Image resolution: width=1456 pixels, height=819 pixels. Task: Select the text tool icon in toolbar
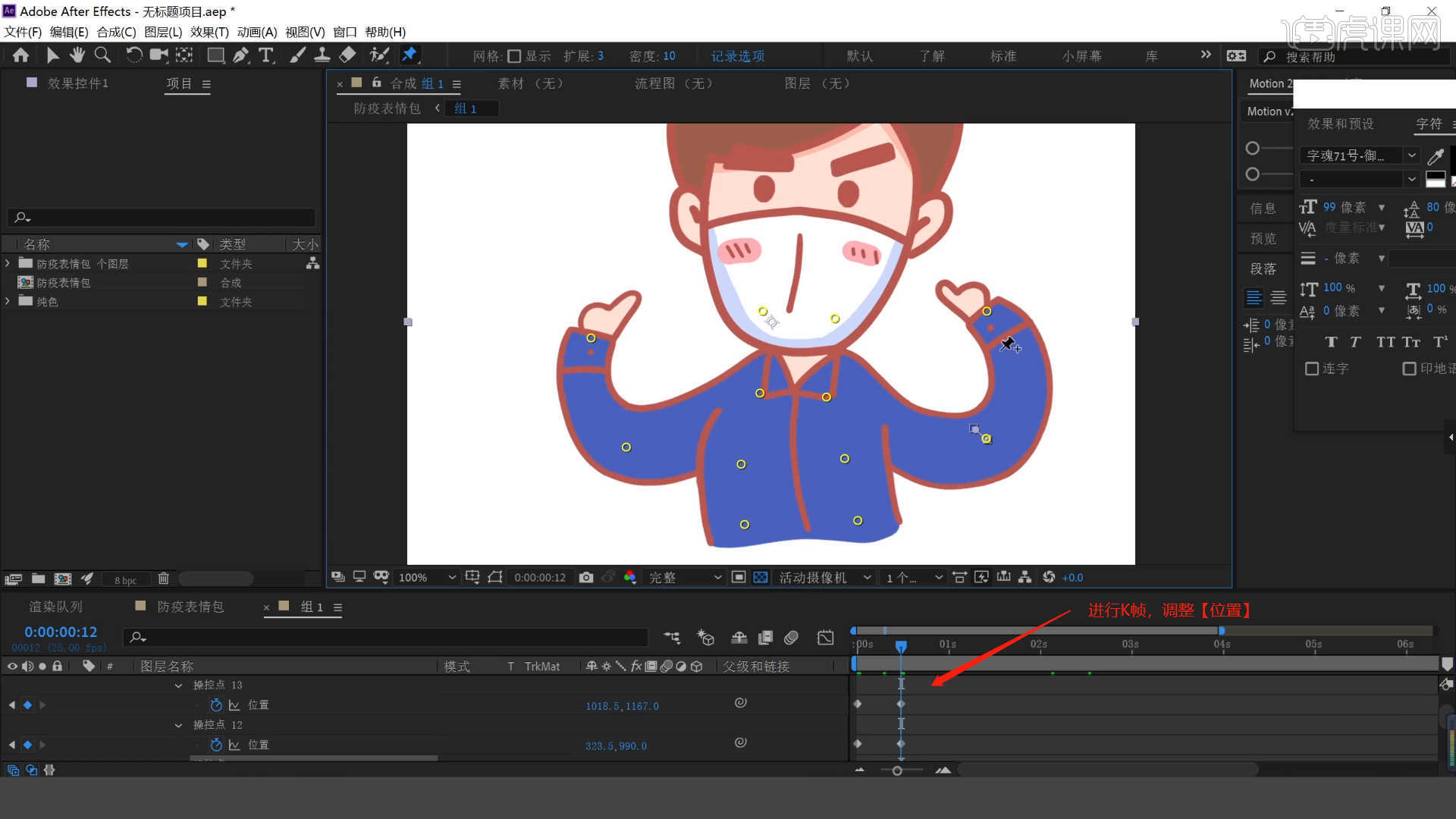pyautogui.click(x=267, y=55)
